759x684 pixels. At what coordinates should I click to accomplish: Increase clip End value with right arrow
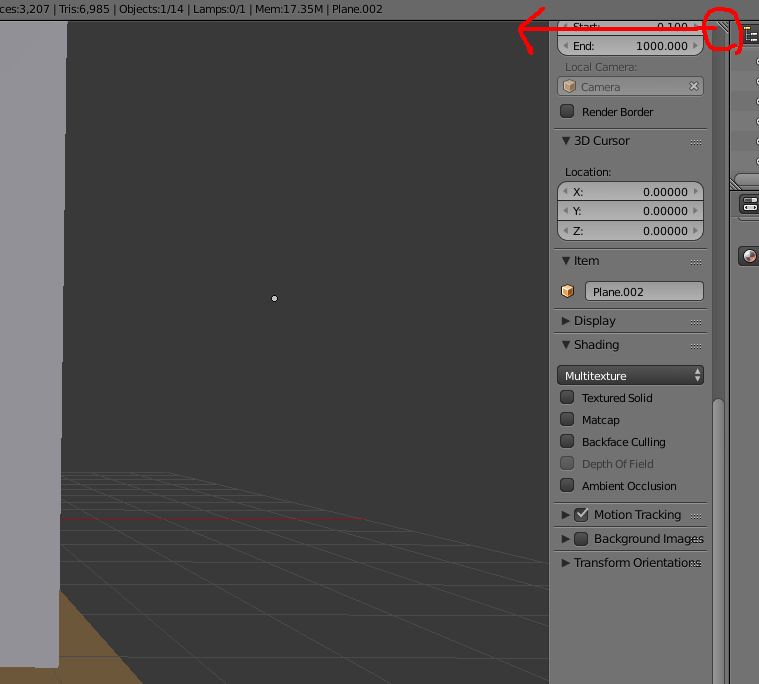696,46
